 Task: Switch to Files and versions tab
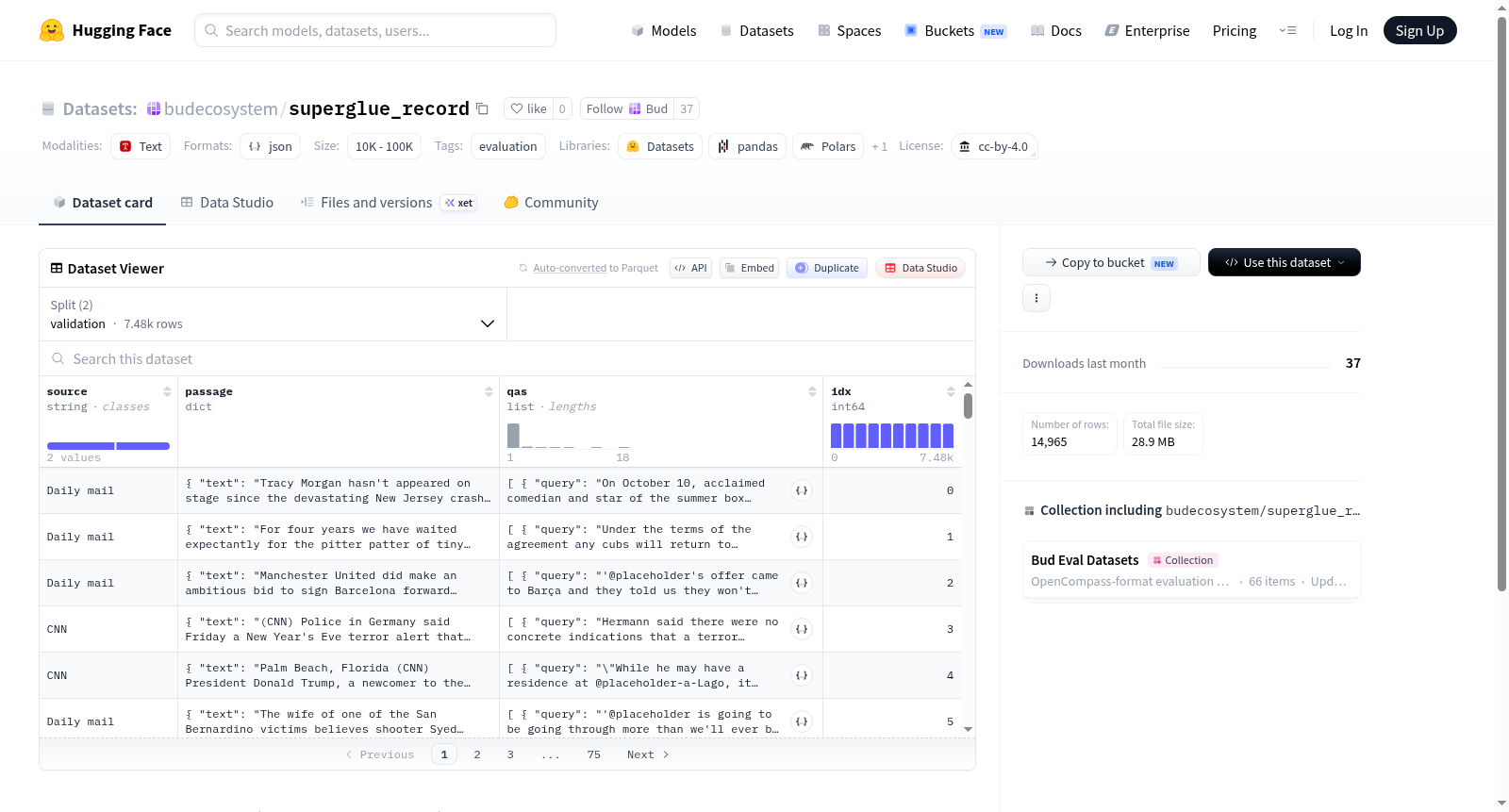point(389,202)
